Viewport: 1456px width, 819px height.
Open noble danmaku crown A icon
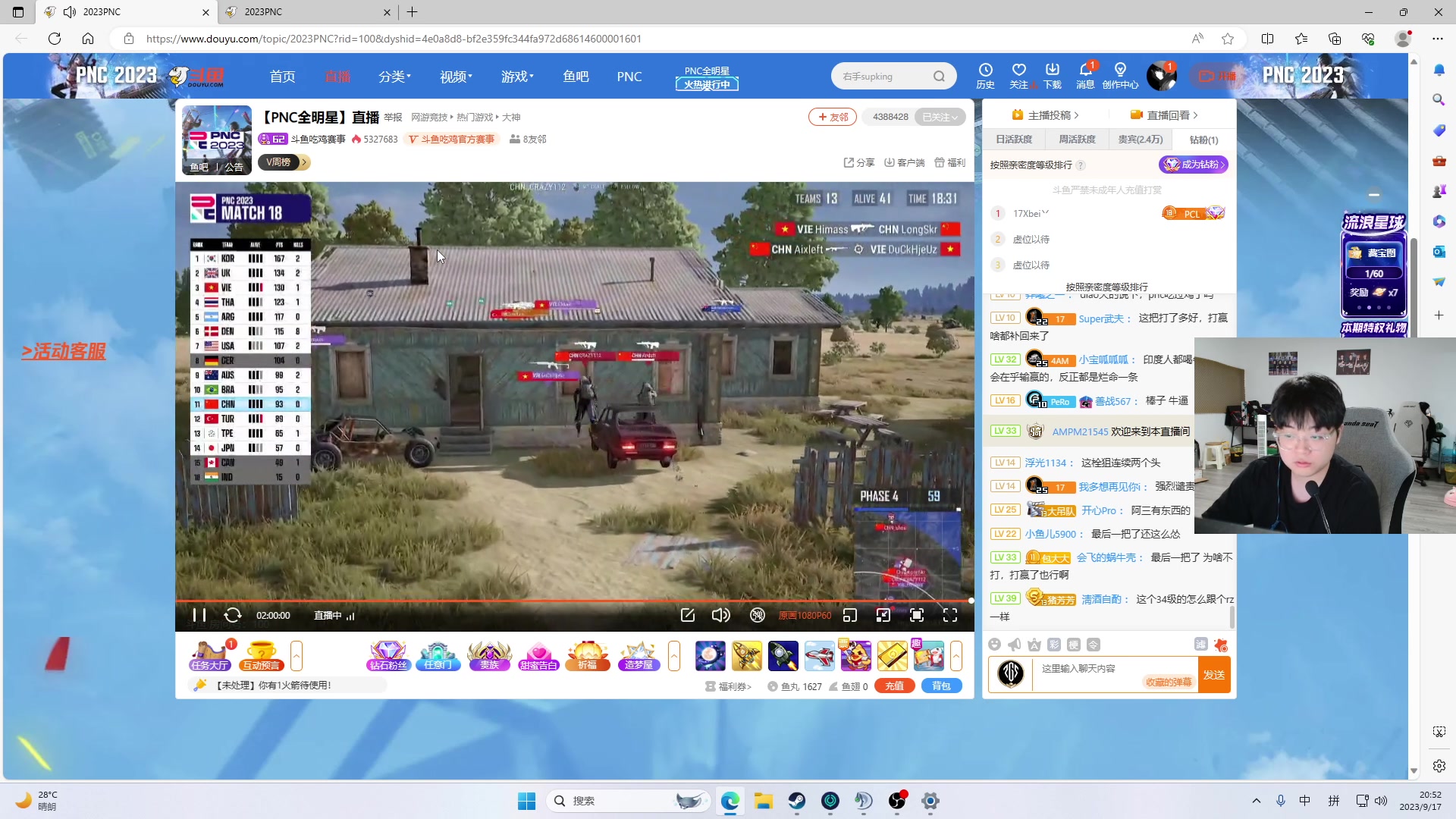(1034, 645)
